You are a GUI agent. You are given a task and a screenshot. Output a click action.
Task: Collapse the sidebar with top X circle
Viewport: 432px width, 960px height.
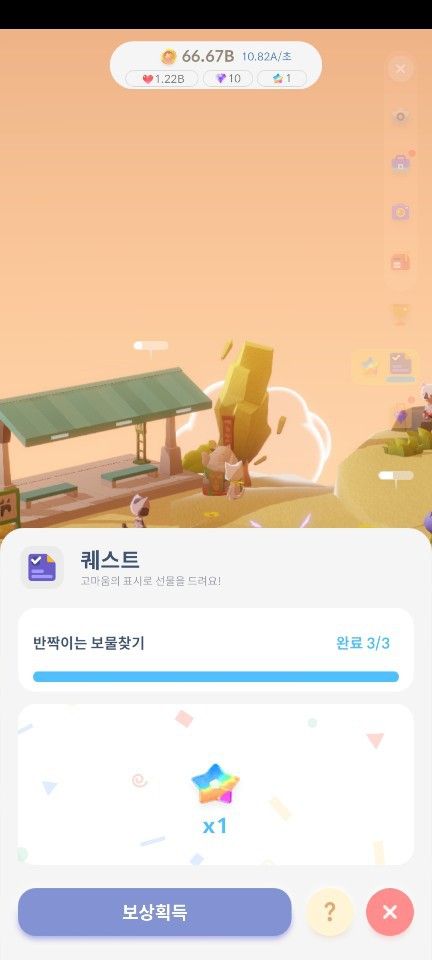(401, 69)
